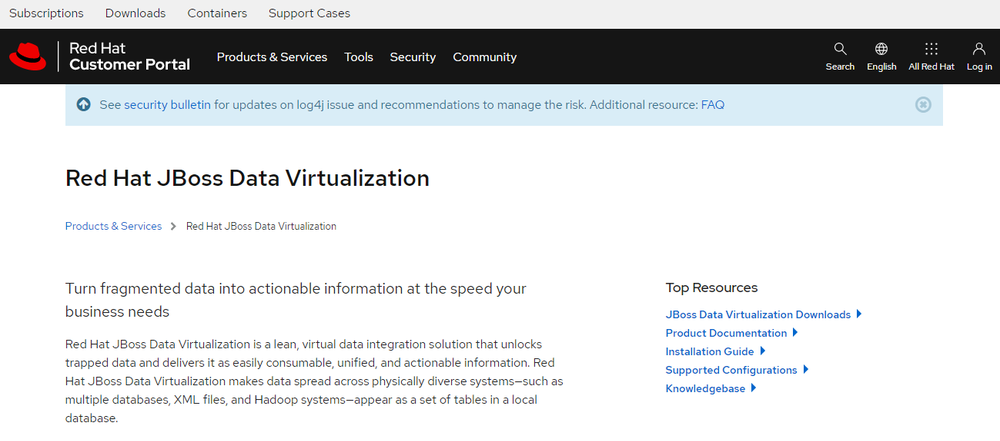The image size is (1000, 441).
Task: Click the breadcrumb chevron separator
Action: [x=173, y=226]
